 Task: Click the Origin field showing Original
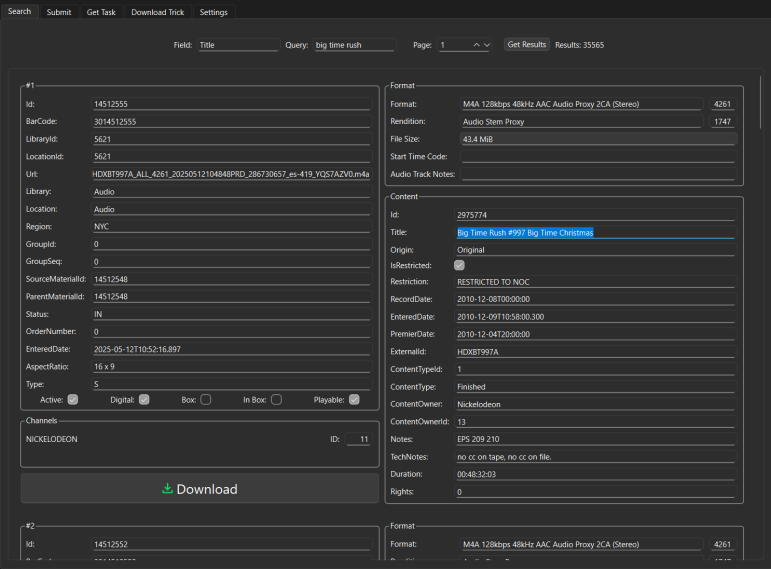[595, 250]
